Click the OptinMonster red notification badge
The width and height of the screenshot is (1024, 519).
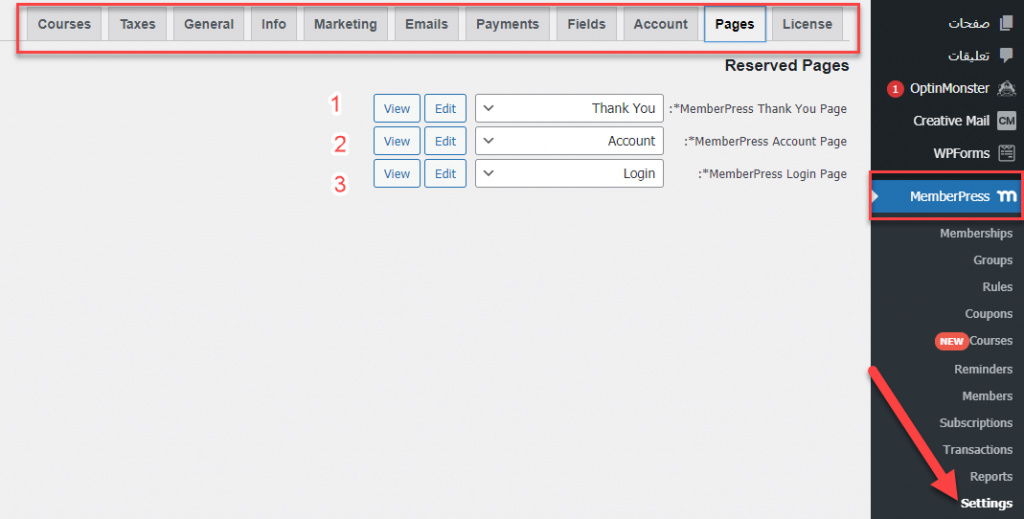click(x=894, y=89)
